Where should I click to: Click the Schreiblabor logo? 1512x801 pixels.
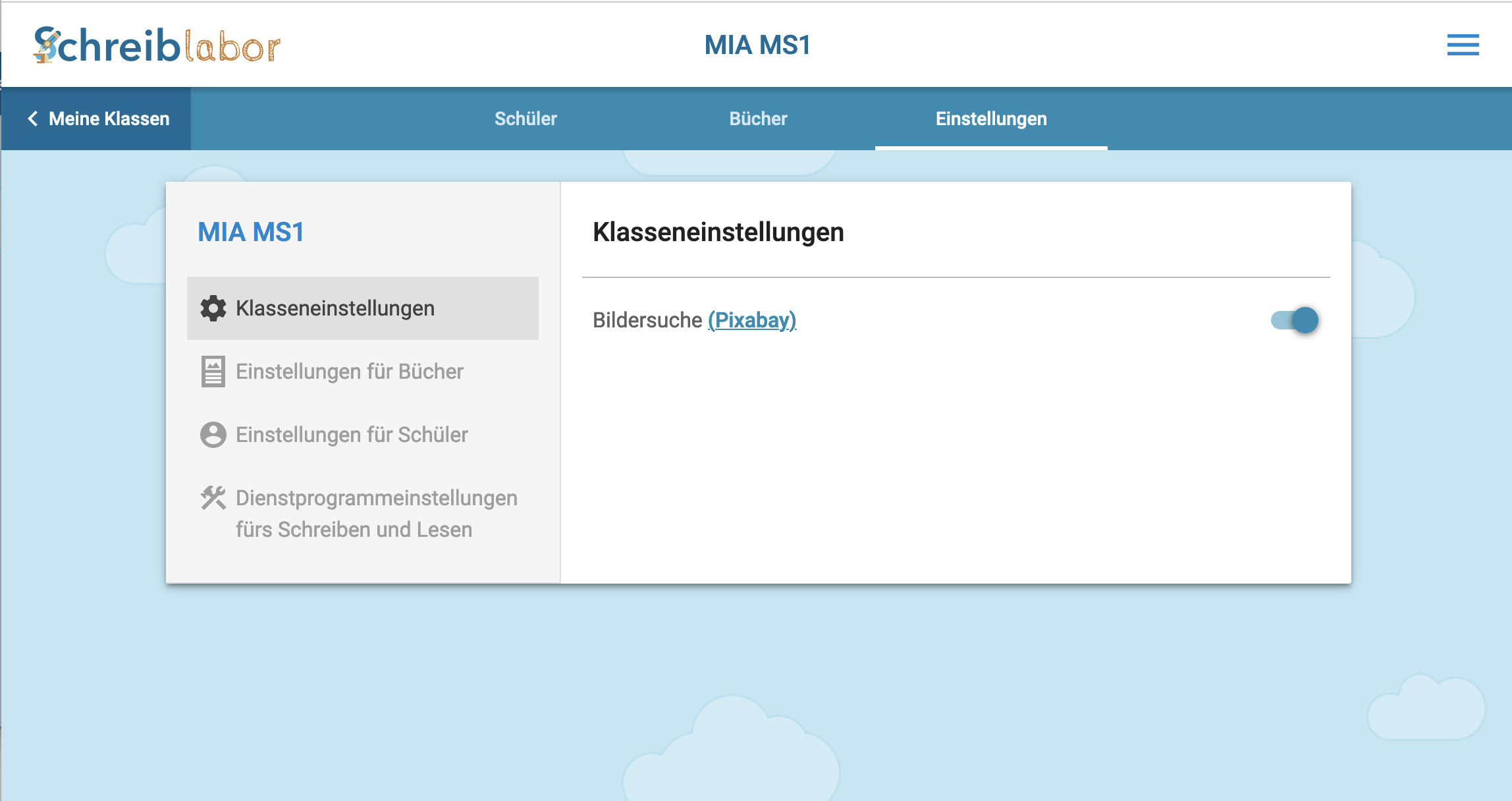[157, 45]
